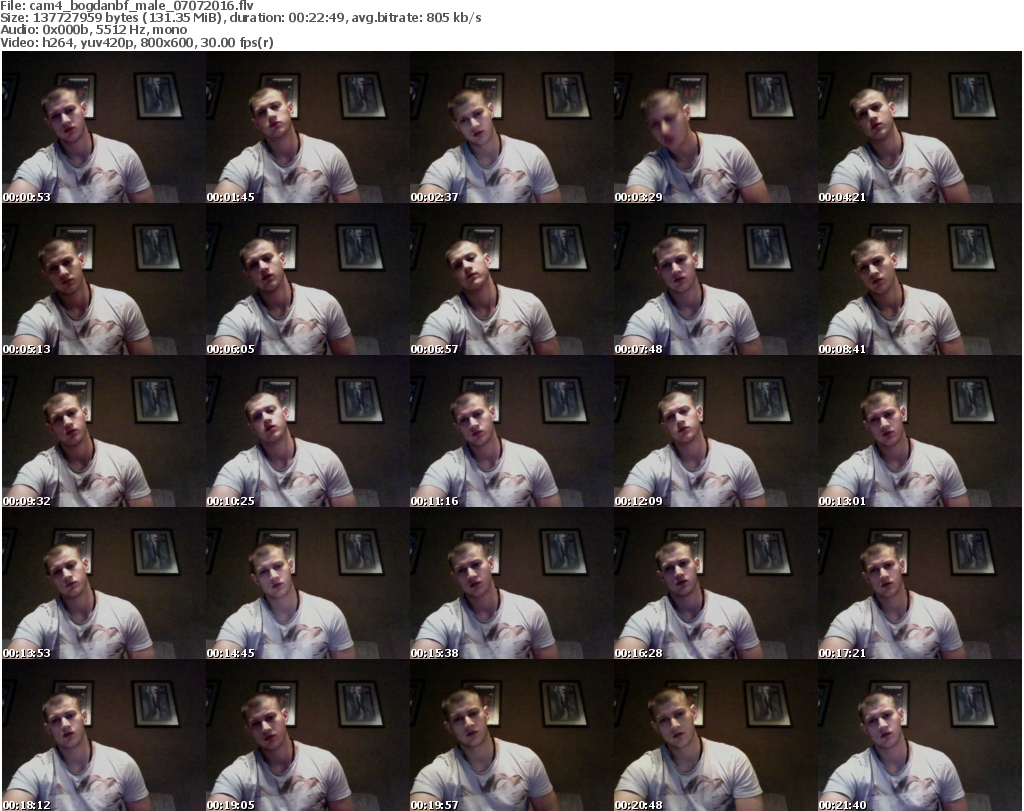The height and width of the screenshot is (811, 1024).
Task: Pick the thumbnail timestamped 00:17:21
Action: click(920, 583)
